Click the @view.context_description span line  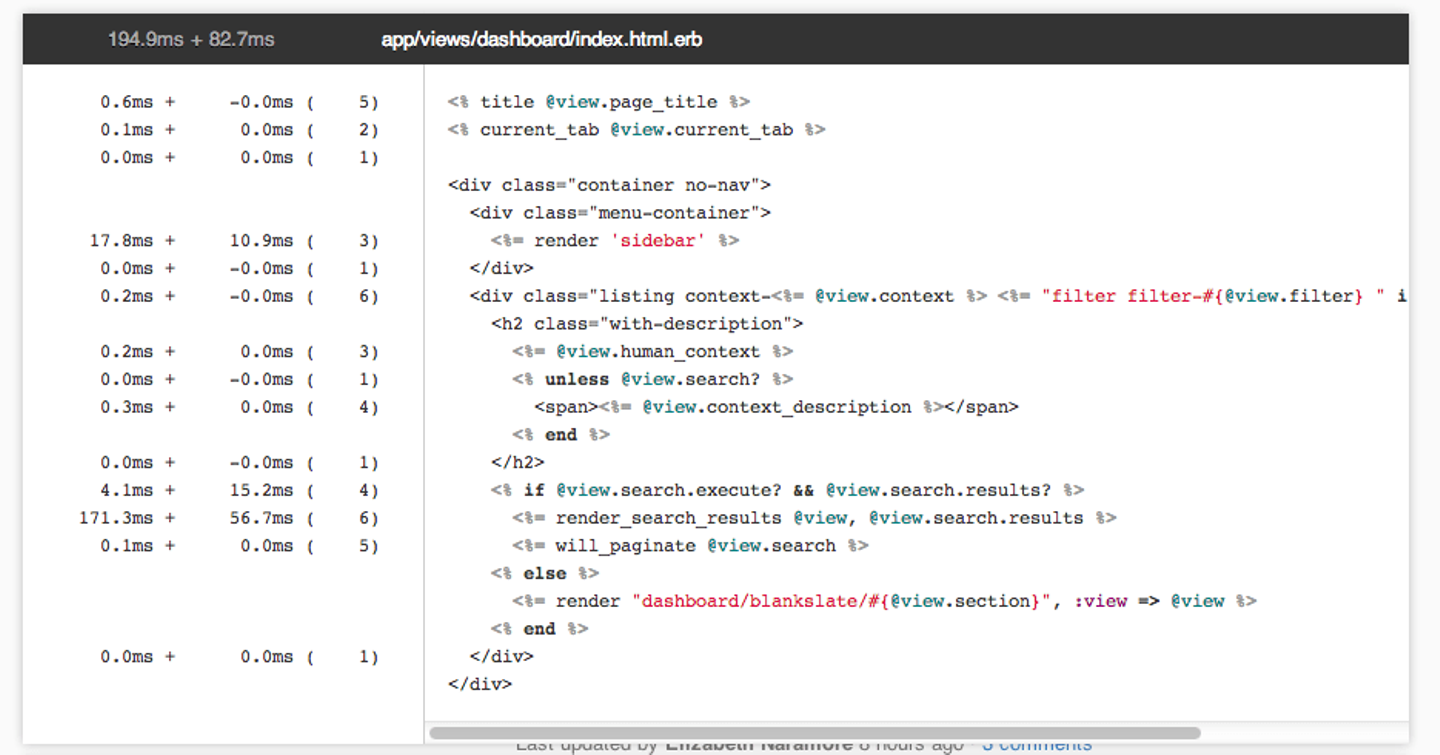[776, 407]
